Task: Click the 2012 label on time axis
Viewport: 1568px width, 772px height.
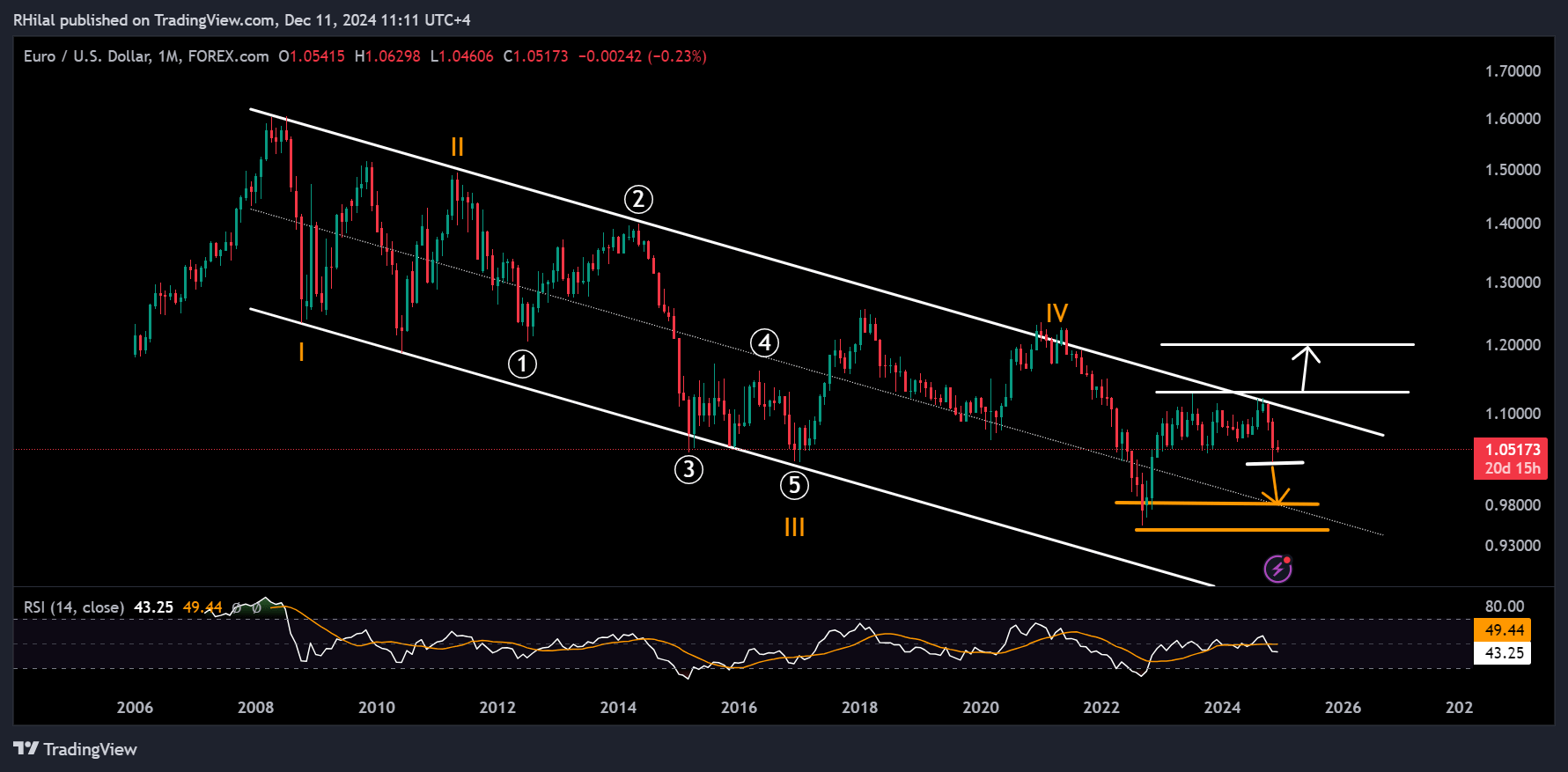Action: click(x=497, y=708)
